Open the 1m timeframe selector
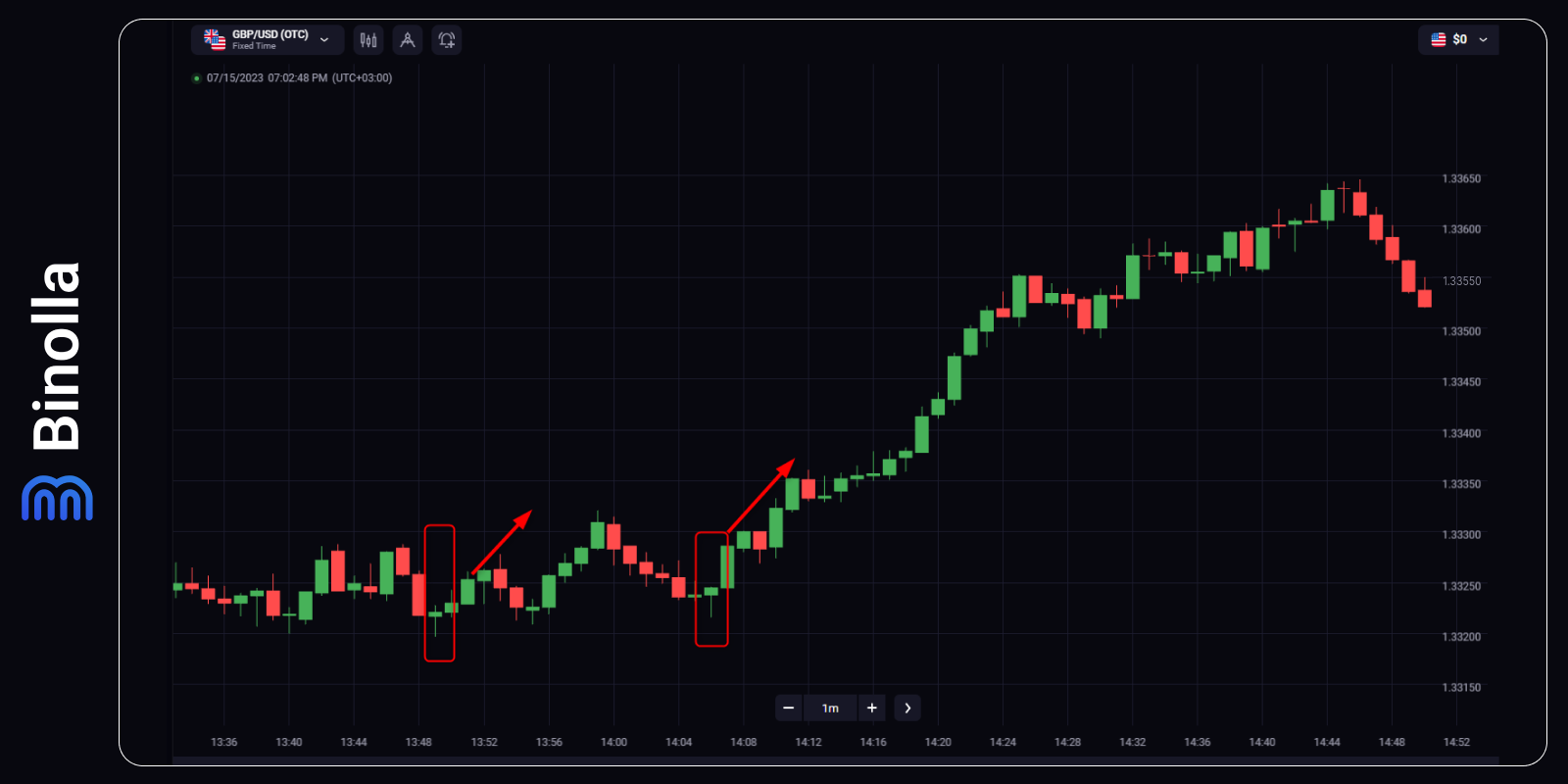Image resolution: width=1568 pixels, height=784 pixels. click(830, 708)
